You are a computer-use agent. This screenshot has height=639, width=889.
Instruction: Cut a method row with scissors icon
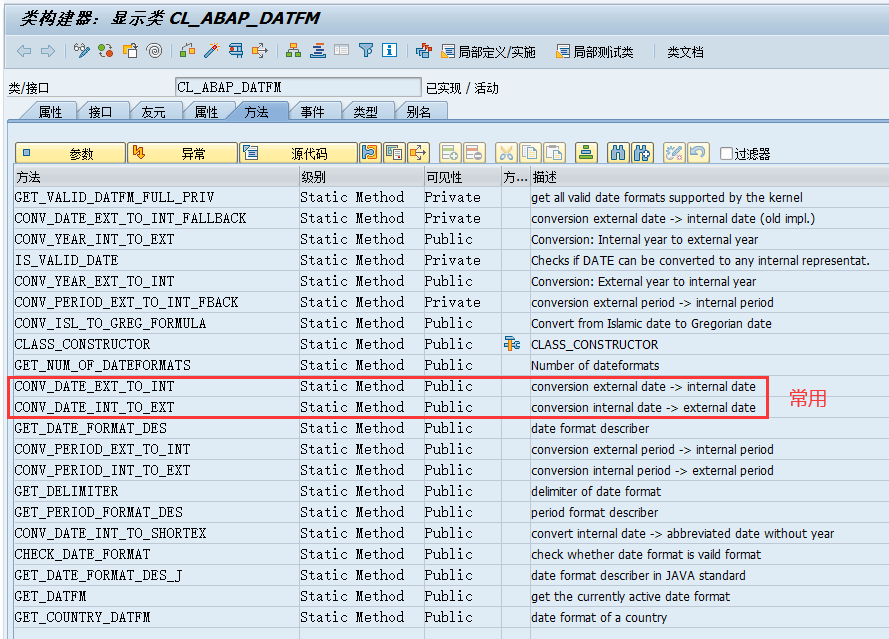click(x=505, y=152)
